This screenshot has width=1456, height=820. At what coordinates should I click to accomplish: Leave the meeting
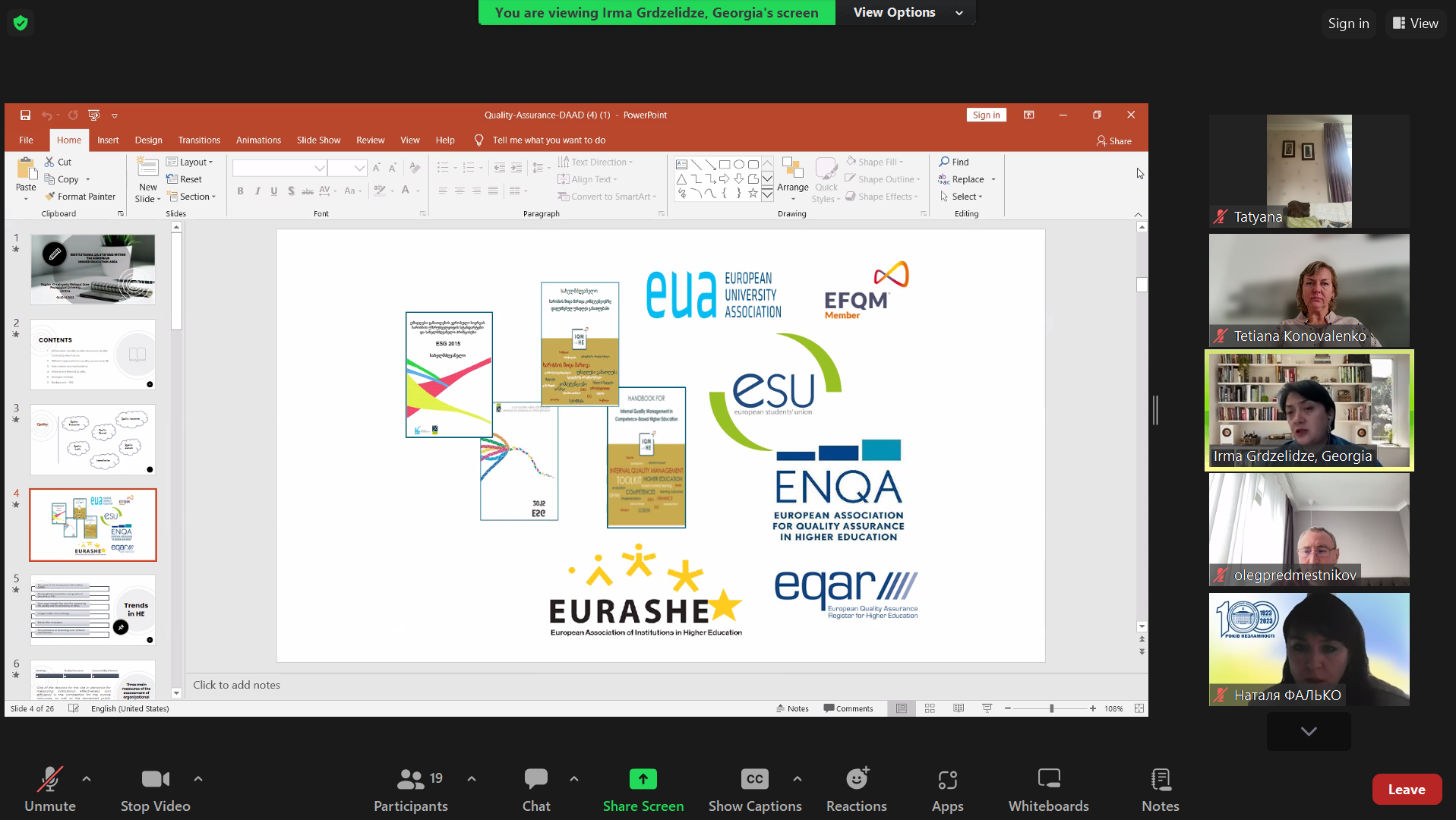[x=1406, y=789]
